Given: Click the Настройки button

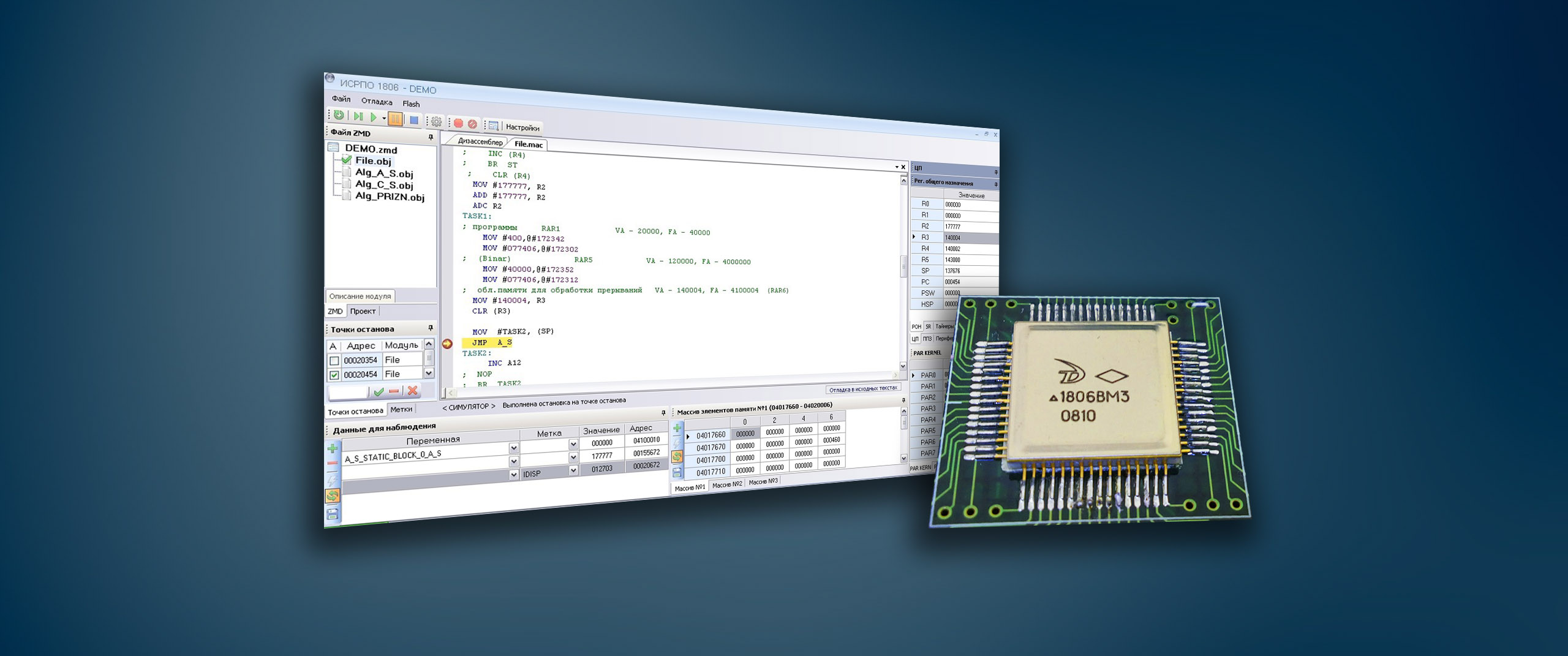Looking at the screenshot, I should point(522,127).
